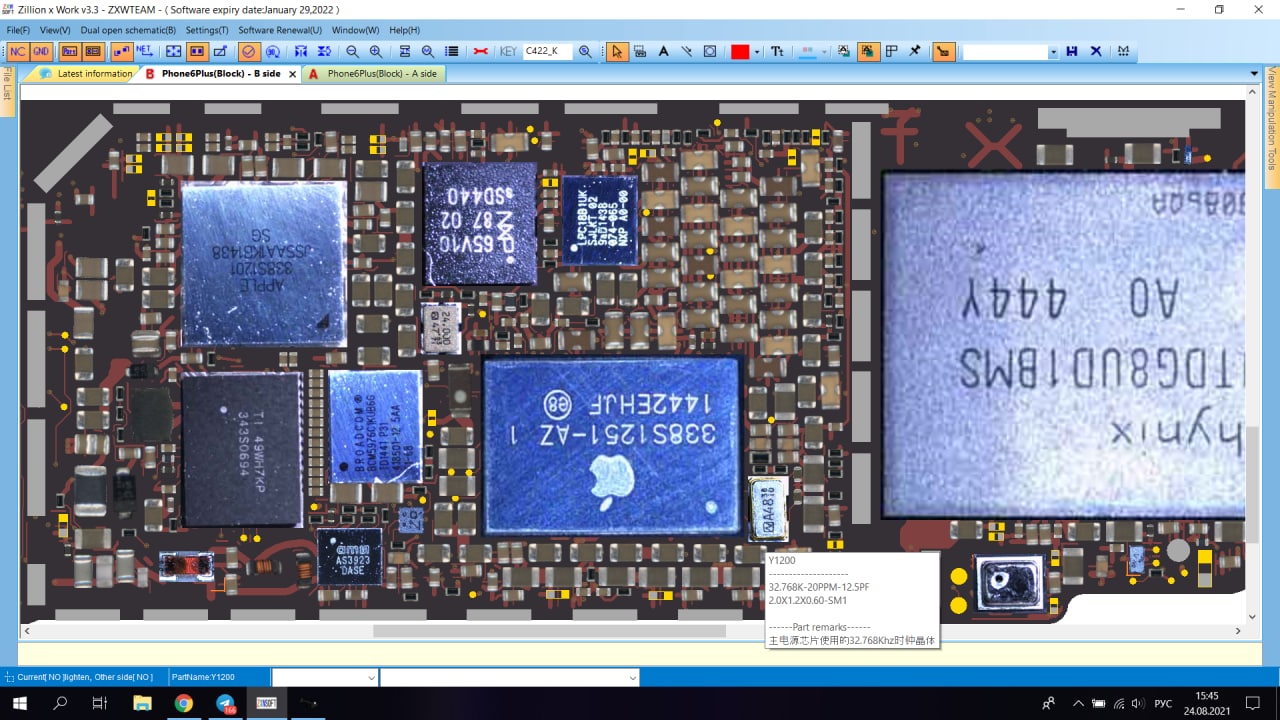
Task: Toggle the GND highlight button
Action: [x=41, y=51]
